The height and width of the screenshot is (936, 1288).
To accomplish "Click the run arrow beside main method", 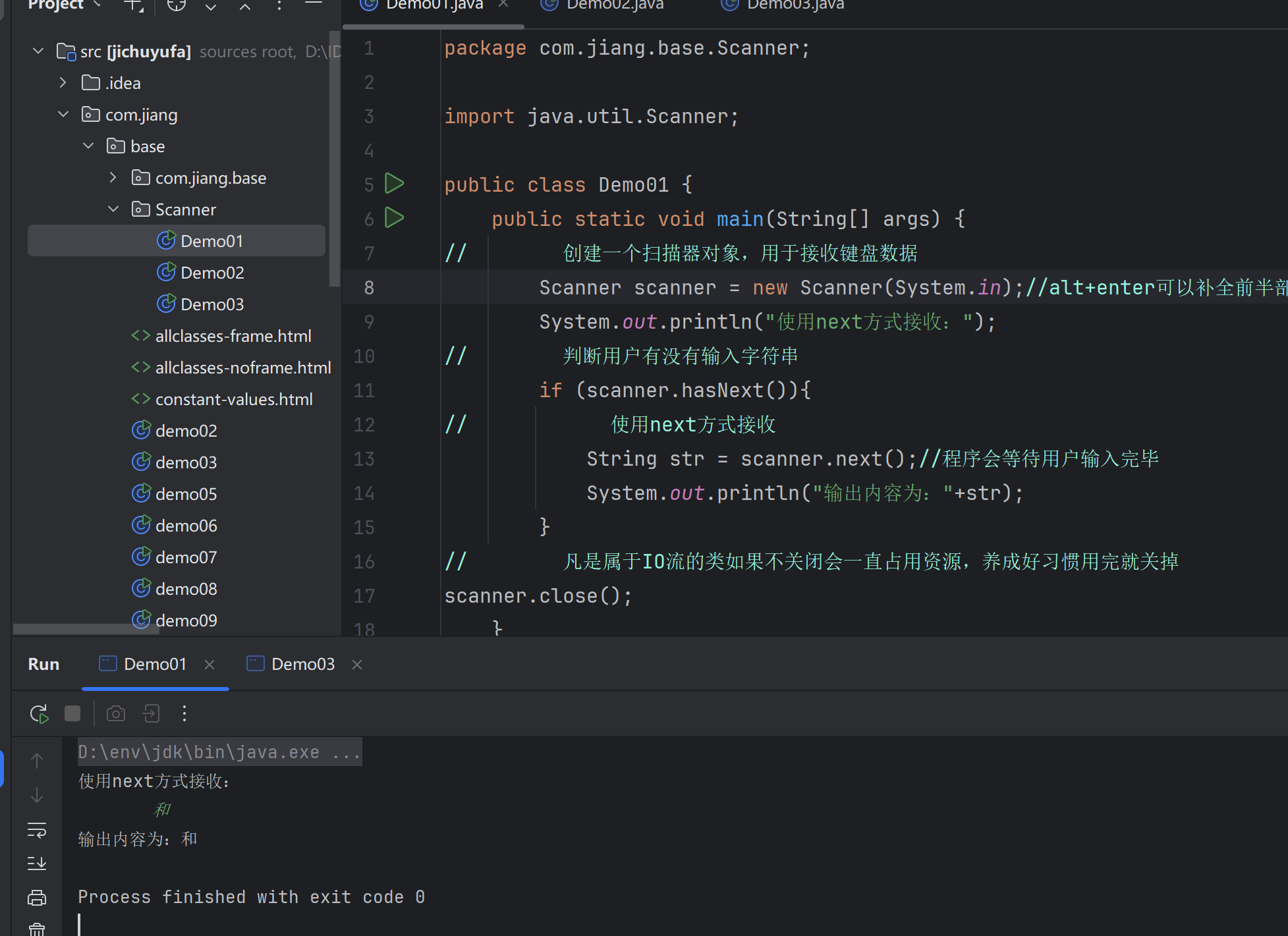I will (394, 218).
